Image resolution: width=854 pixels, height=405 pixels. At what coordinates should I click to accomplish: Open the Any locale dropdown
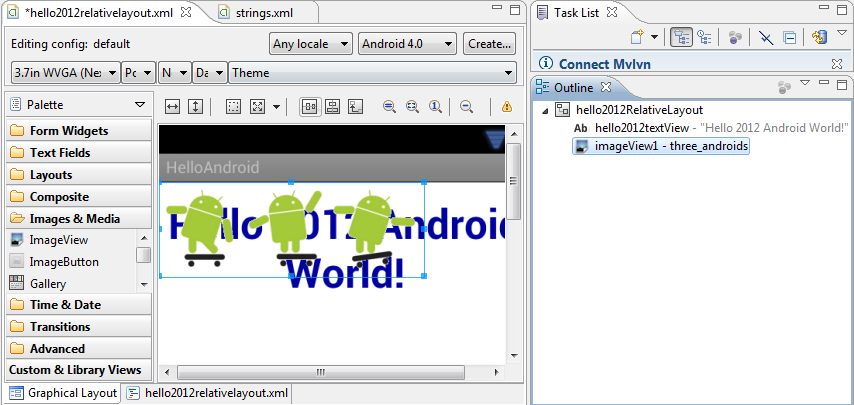310,44
